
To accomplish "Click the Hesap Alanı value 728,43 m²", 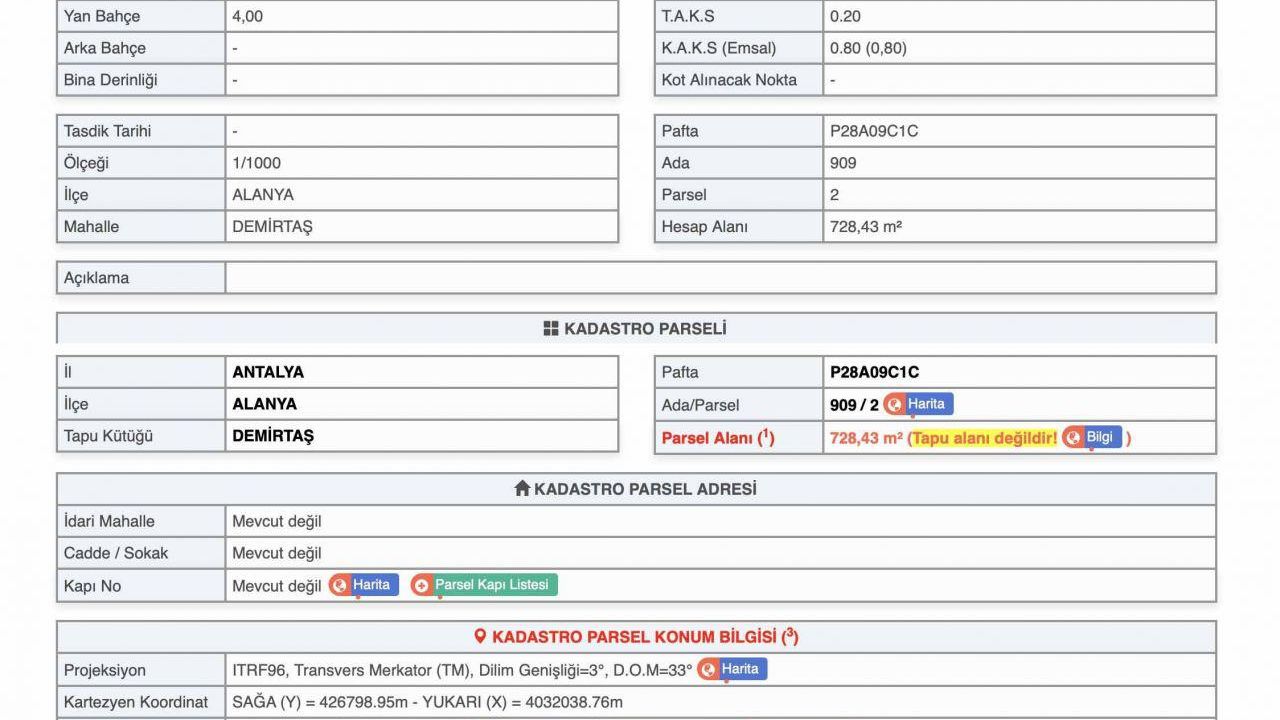I will click(x=866, y=227).
